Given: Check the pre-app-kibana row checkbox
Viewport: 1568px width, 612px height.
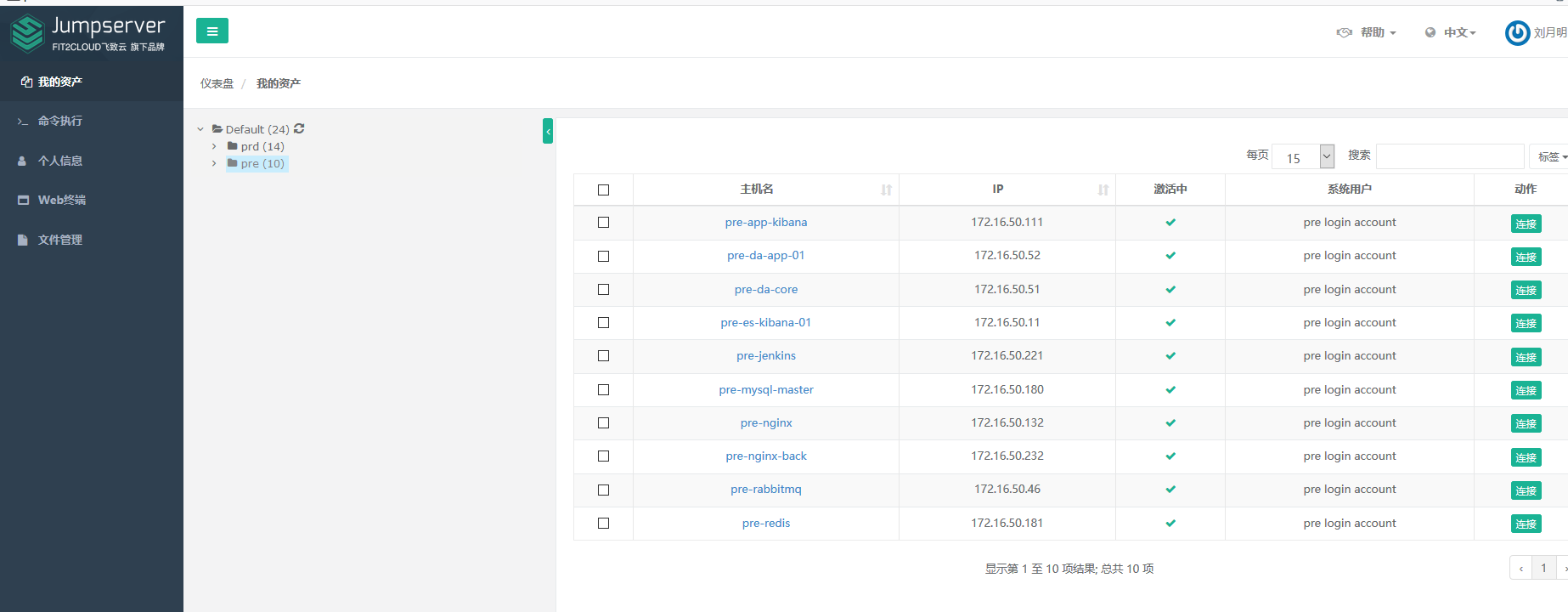Looking at the screenshot, I should pyautogui.click(x=603, y=223).
